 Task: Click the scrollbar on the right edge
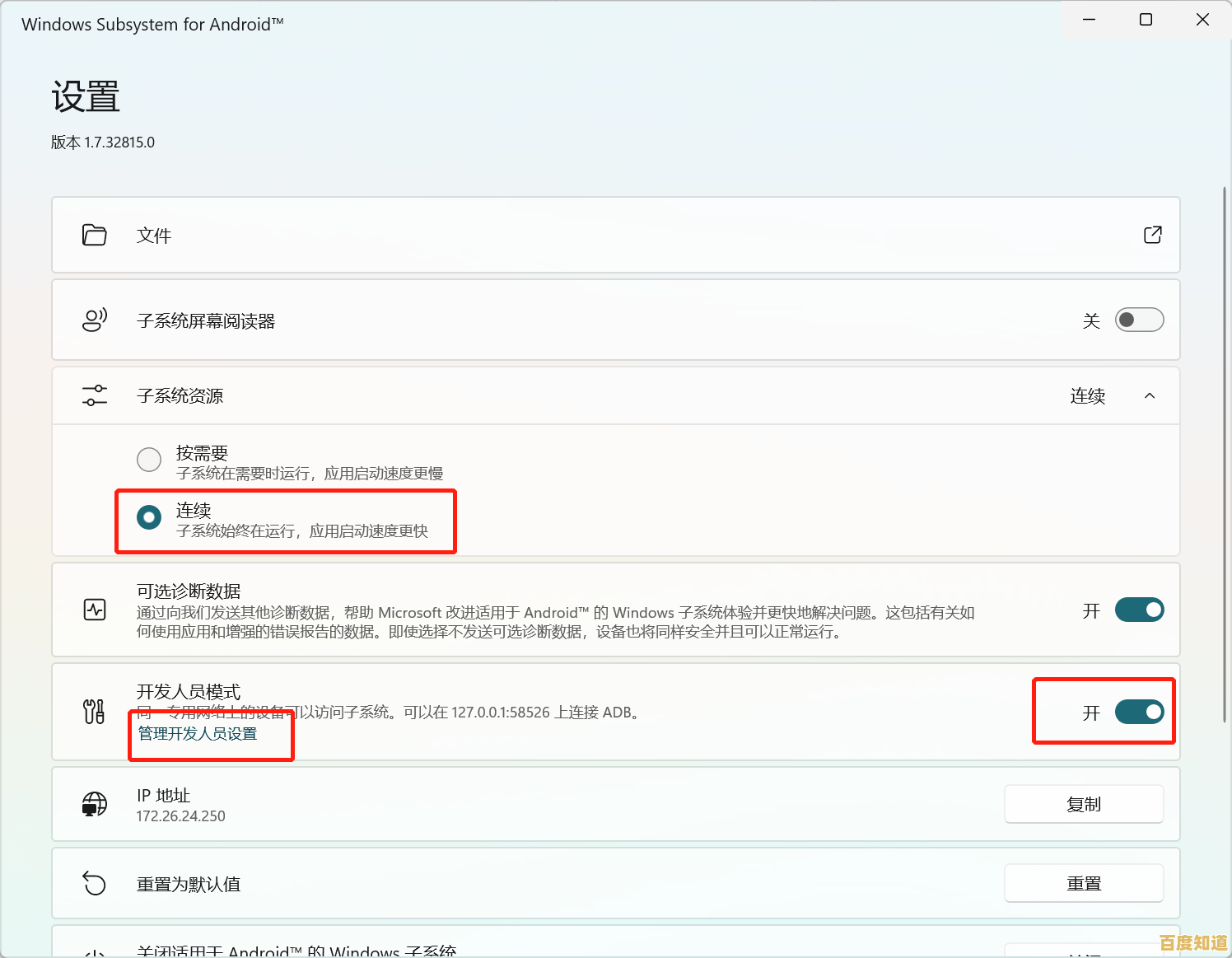tap(1226, 494)
